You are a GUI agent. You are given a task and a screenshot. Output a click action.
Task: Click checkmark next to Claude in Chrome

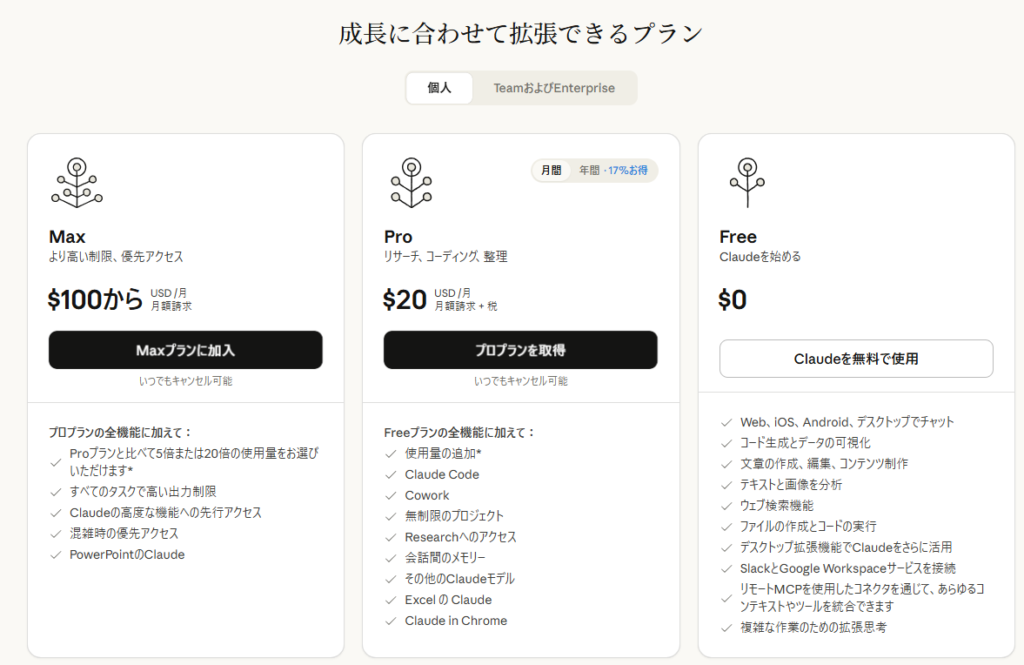(x=391, y=621)
